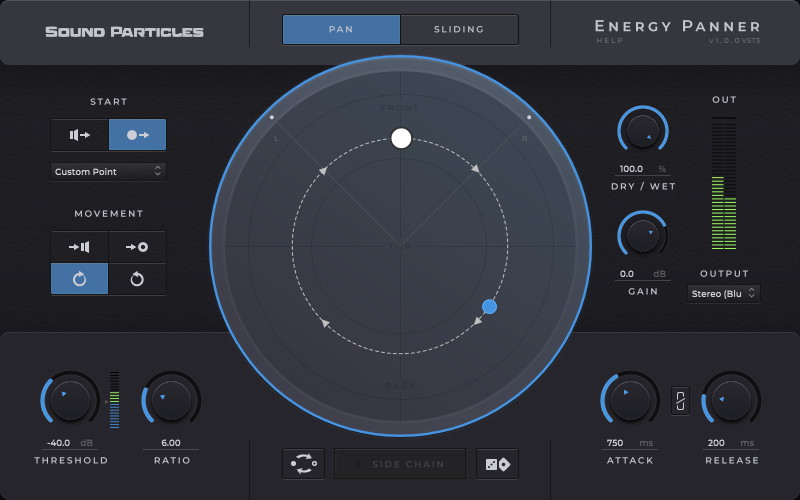The height and width of the screenshot is (500, 800).
Task: Click the 0.0 dB gain value field
Action: [x=643, y=274]
